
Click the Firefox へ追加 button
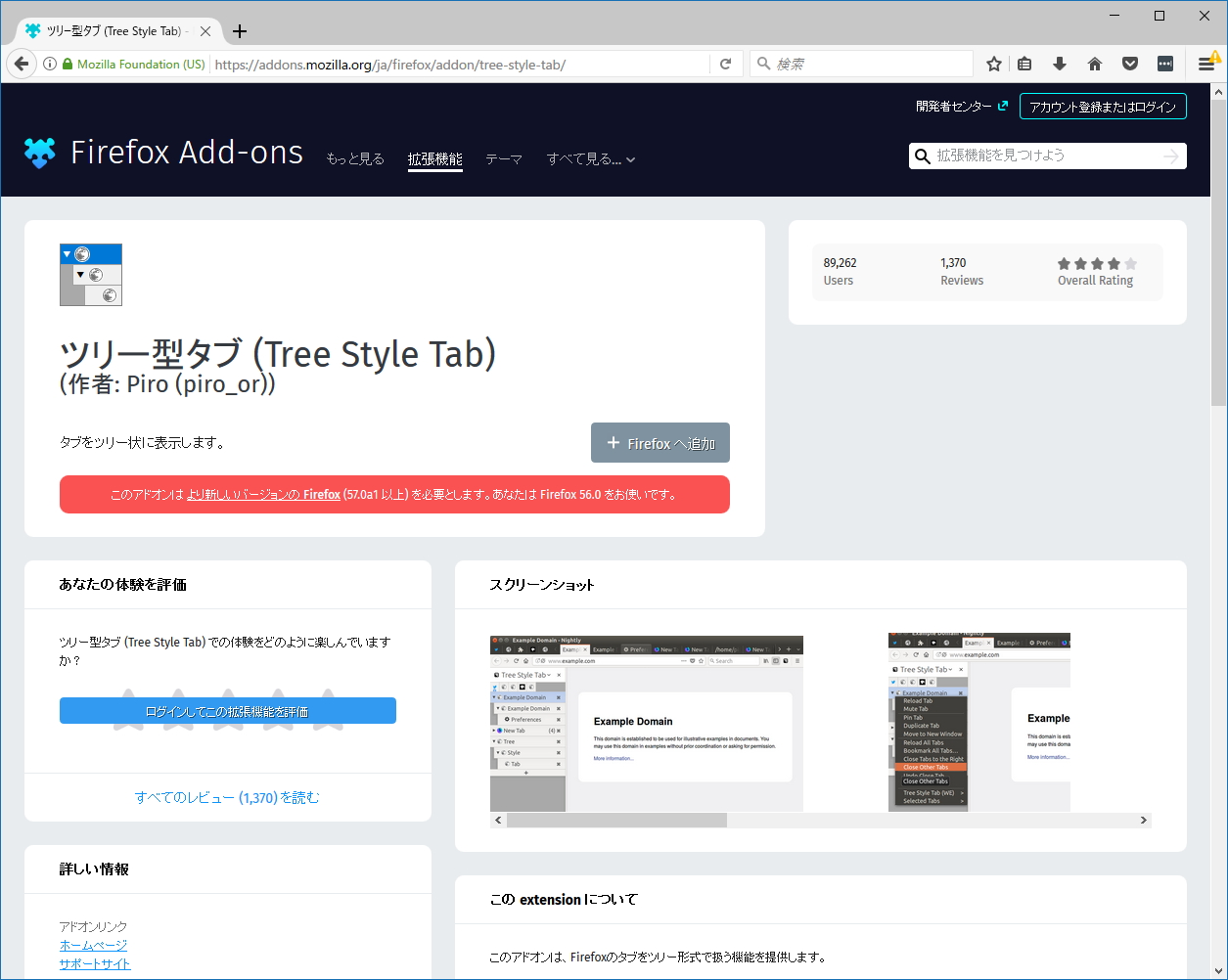click(x=660, y=443)
